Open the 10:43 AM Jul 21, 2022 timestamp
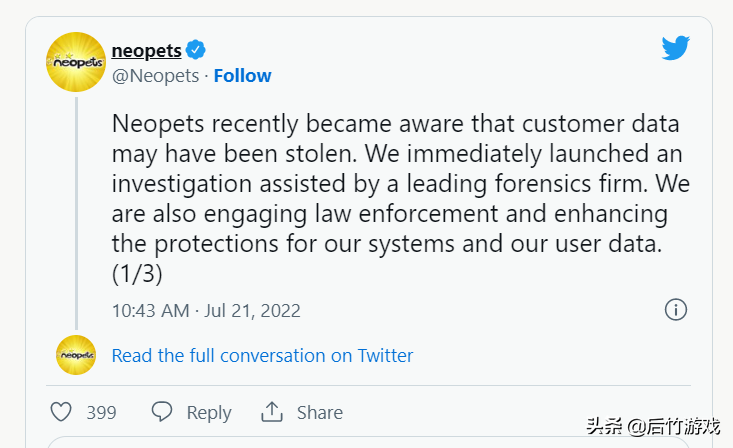 (206, 311)
